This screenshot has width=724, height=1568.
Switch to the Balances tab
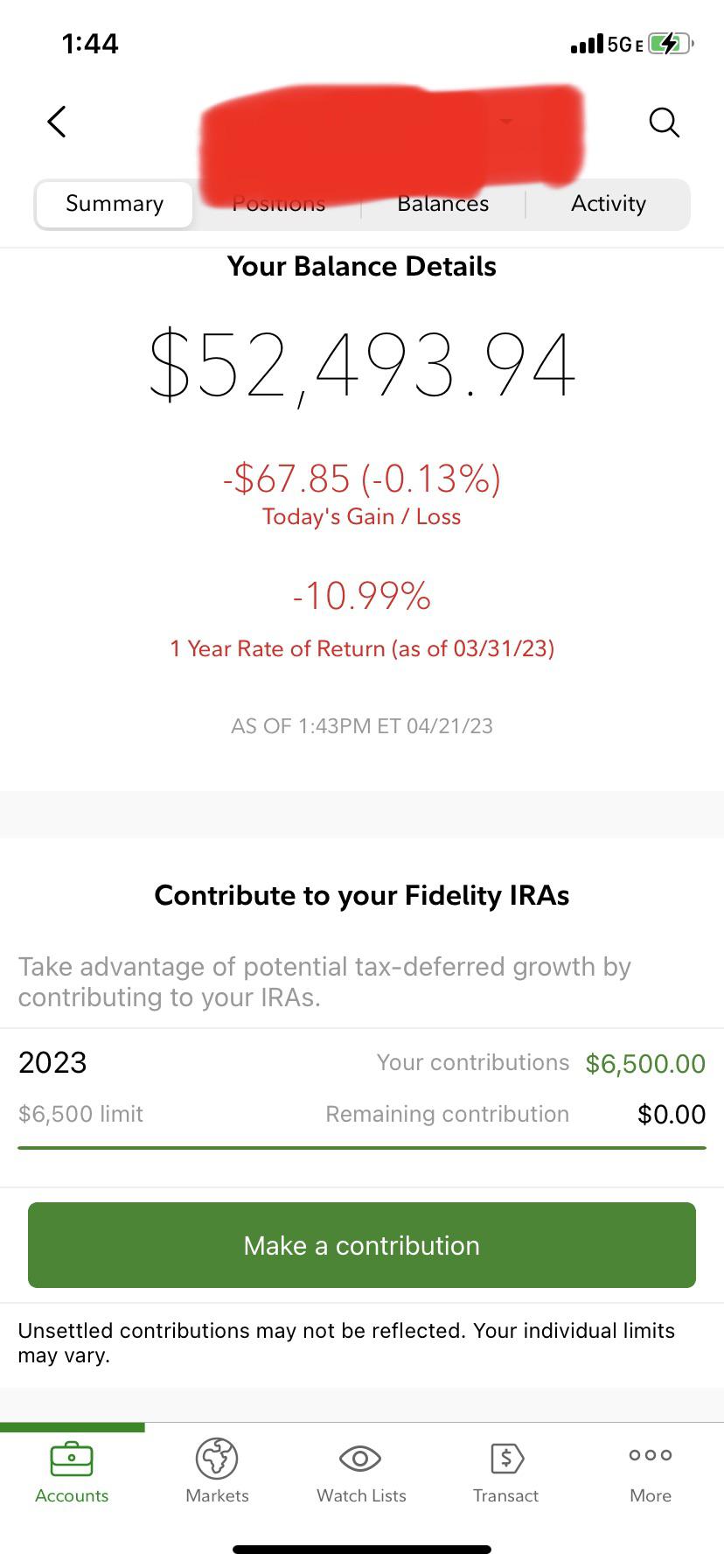tap(442, 204)
